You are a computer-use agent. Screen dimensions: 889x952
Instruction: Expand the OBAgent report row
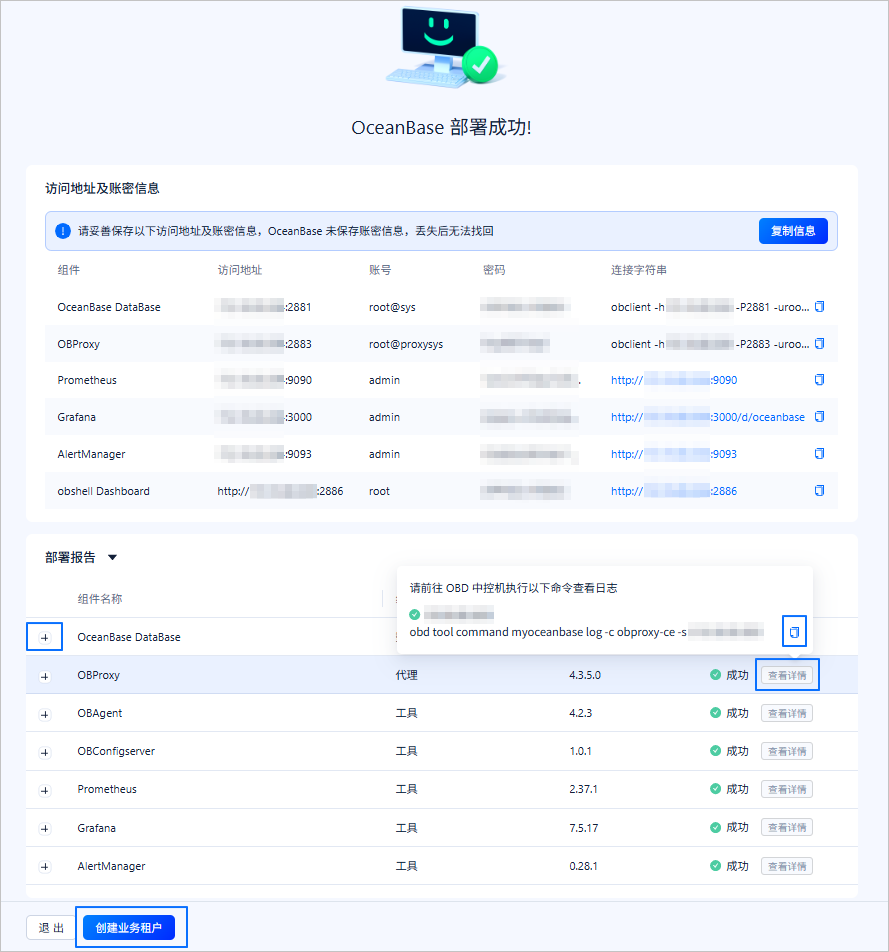pyautogui.click(x=44, y=714)
